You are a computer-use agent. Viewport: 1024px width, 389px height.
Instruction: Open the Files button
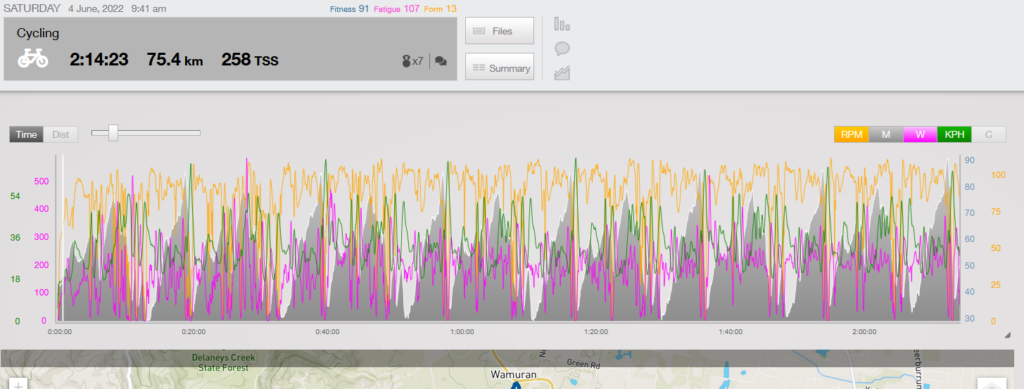pos(500,31)
